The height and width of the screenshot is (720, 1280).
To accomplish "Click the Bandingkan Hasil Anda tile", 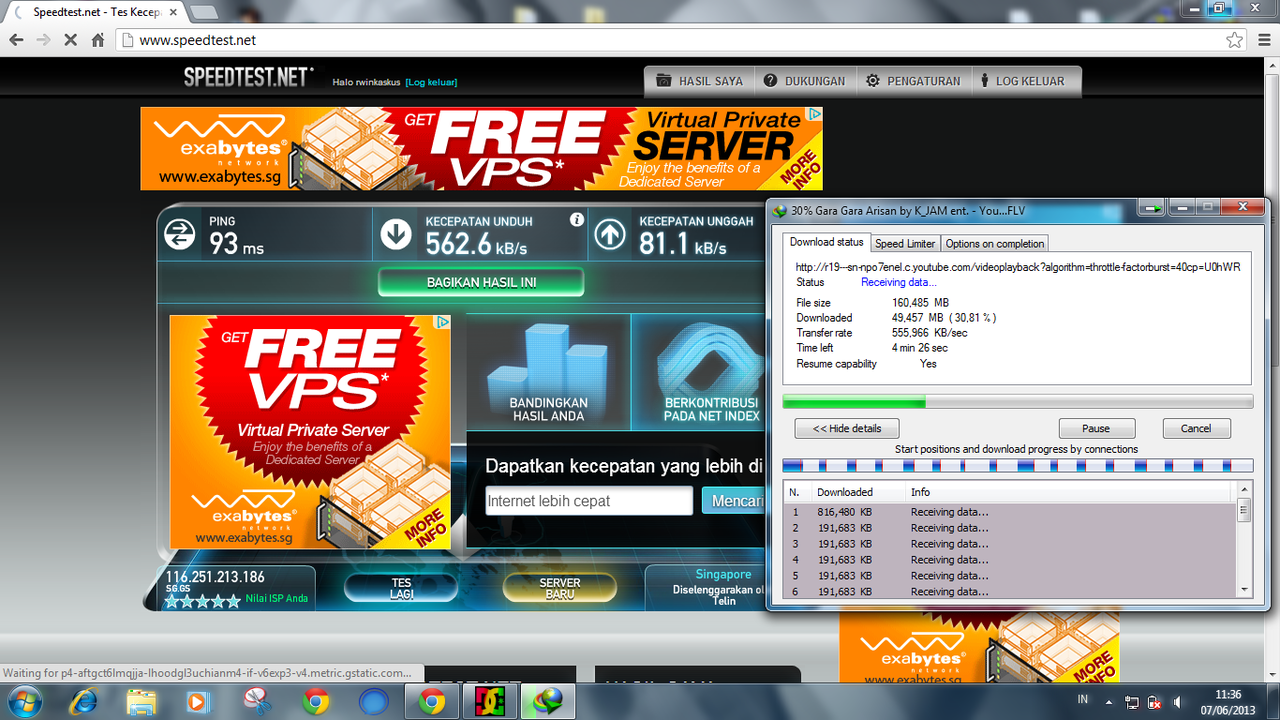I will (548, 372).
